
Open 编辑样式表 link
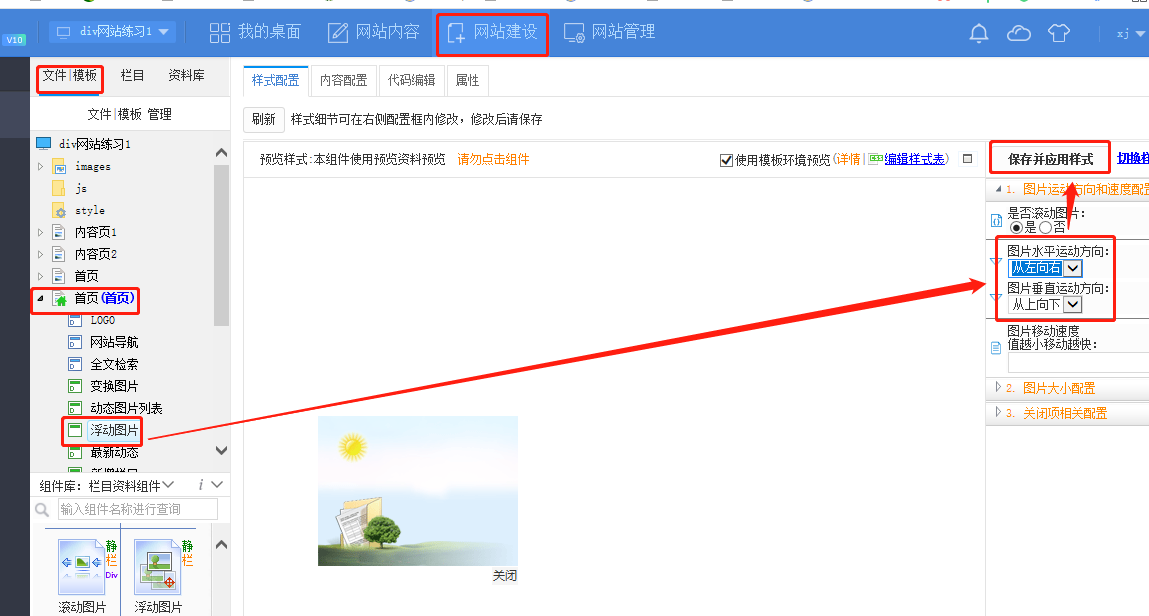(x=914, y=159)
